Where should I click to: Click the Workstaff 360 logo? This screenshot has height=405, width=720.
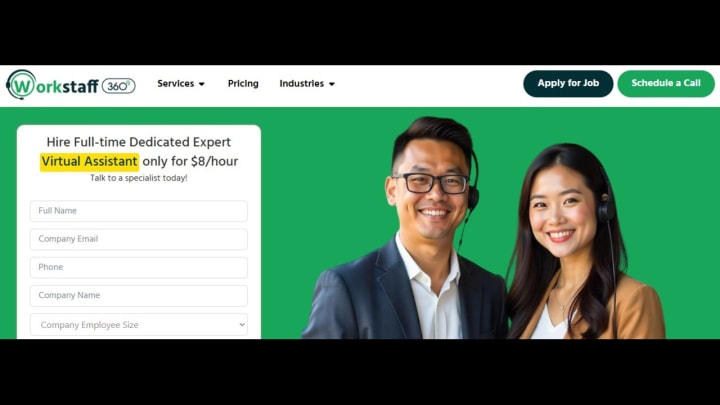[x=71, y=84]
